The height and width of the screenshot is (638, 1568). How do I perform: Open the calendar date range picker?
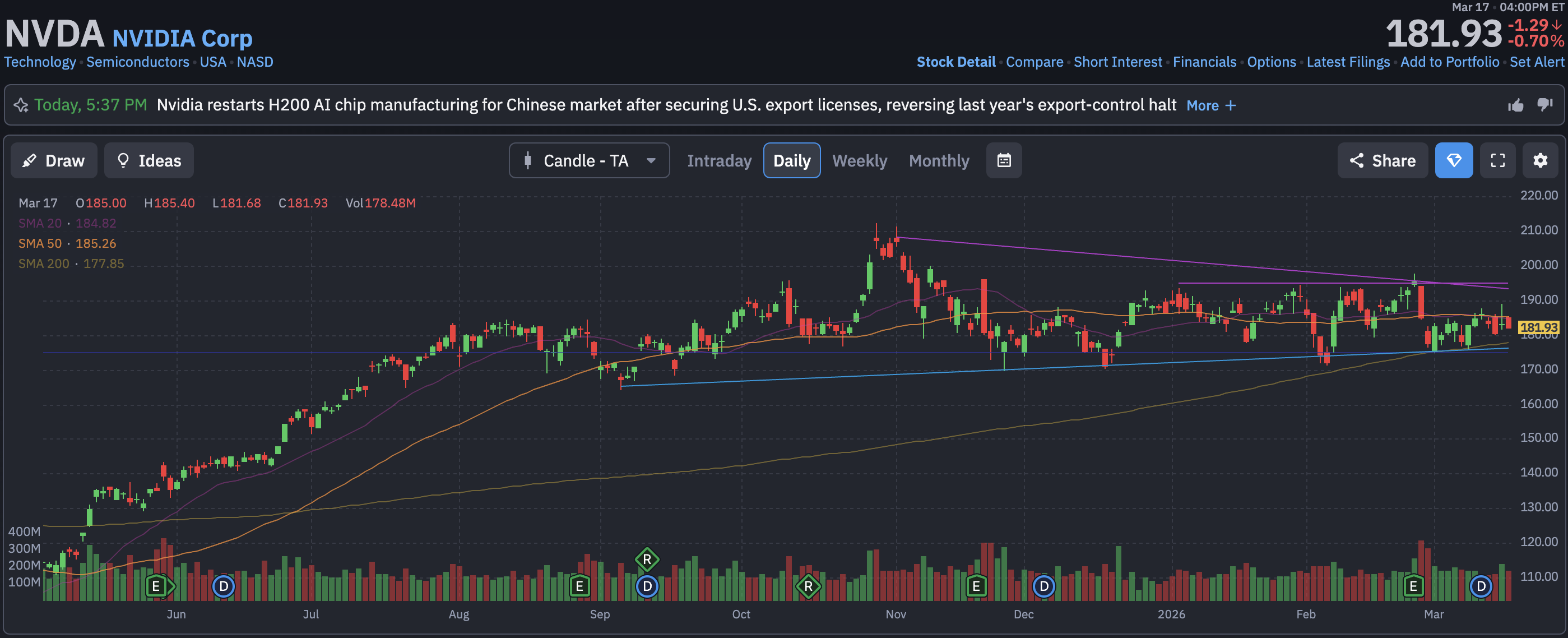(x=1004, y=161)
